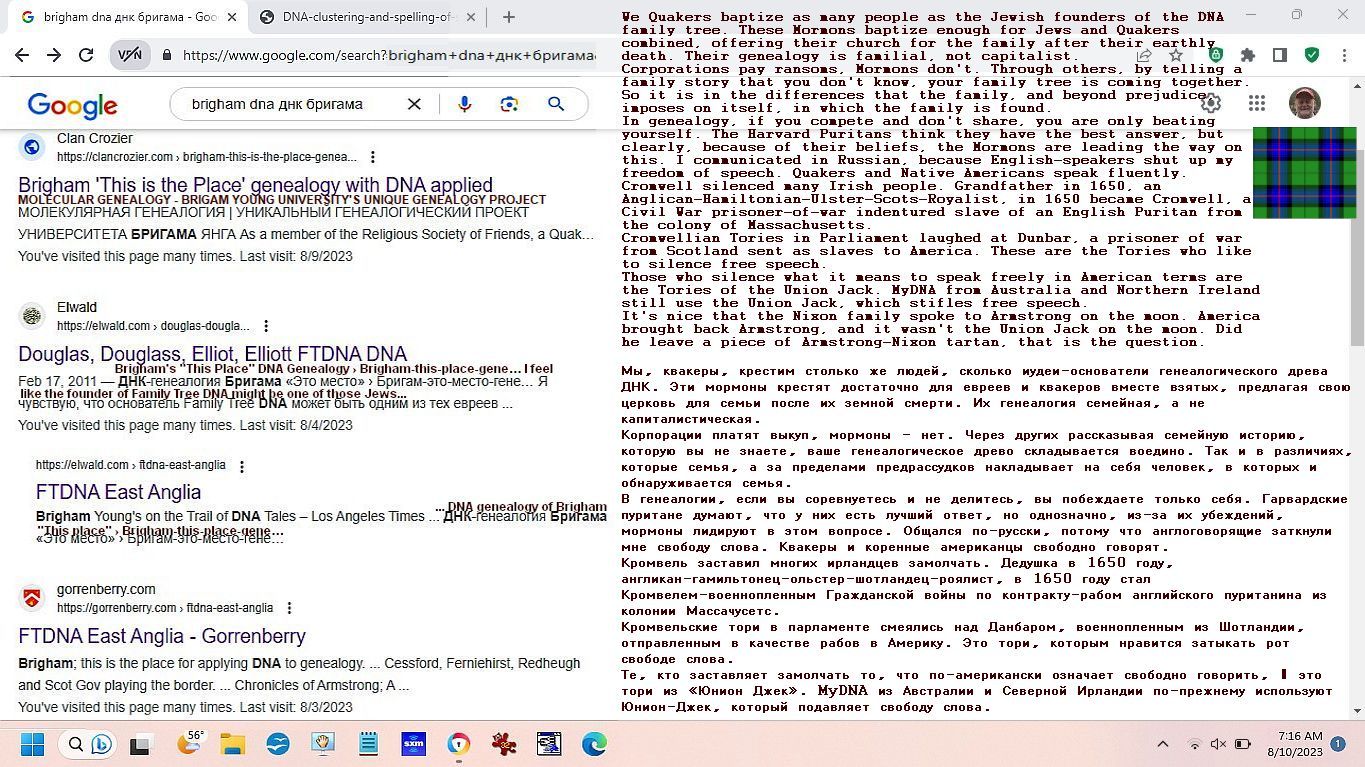
Task: Submit search with blue magnifier icon
Action: [x=556, y=104]
